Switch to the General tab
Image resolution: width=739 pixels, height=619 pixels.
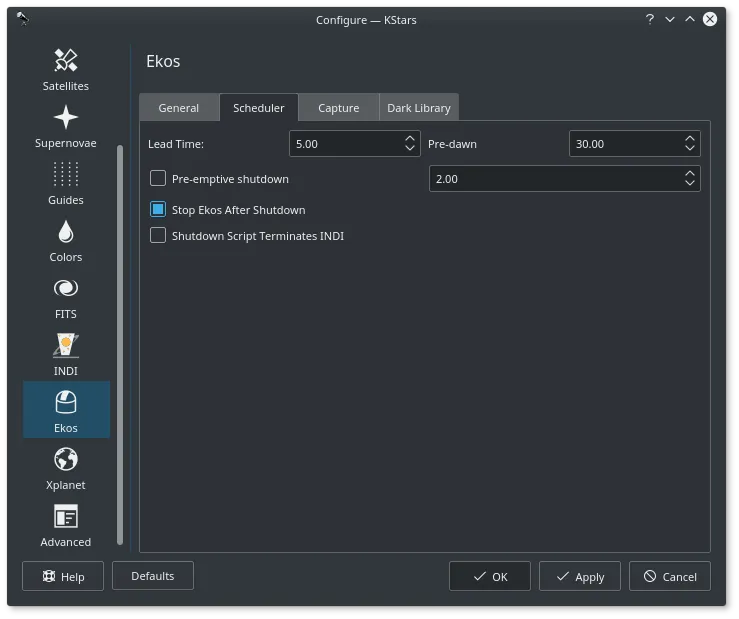tap(179, 108)
